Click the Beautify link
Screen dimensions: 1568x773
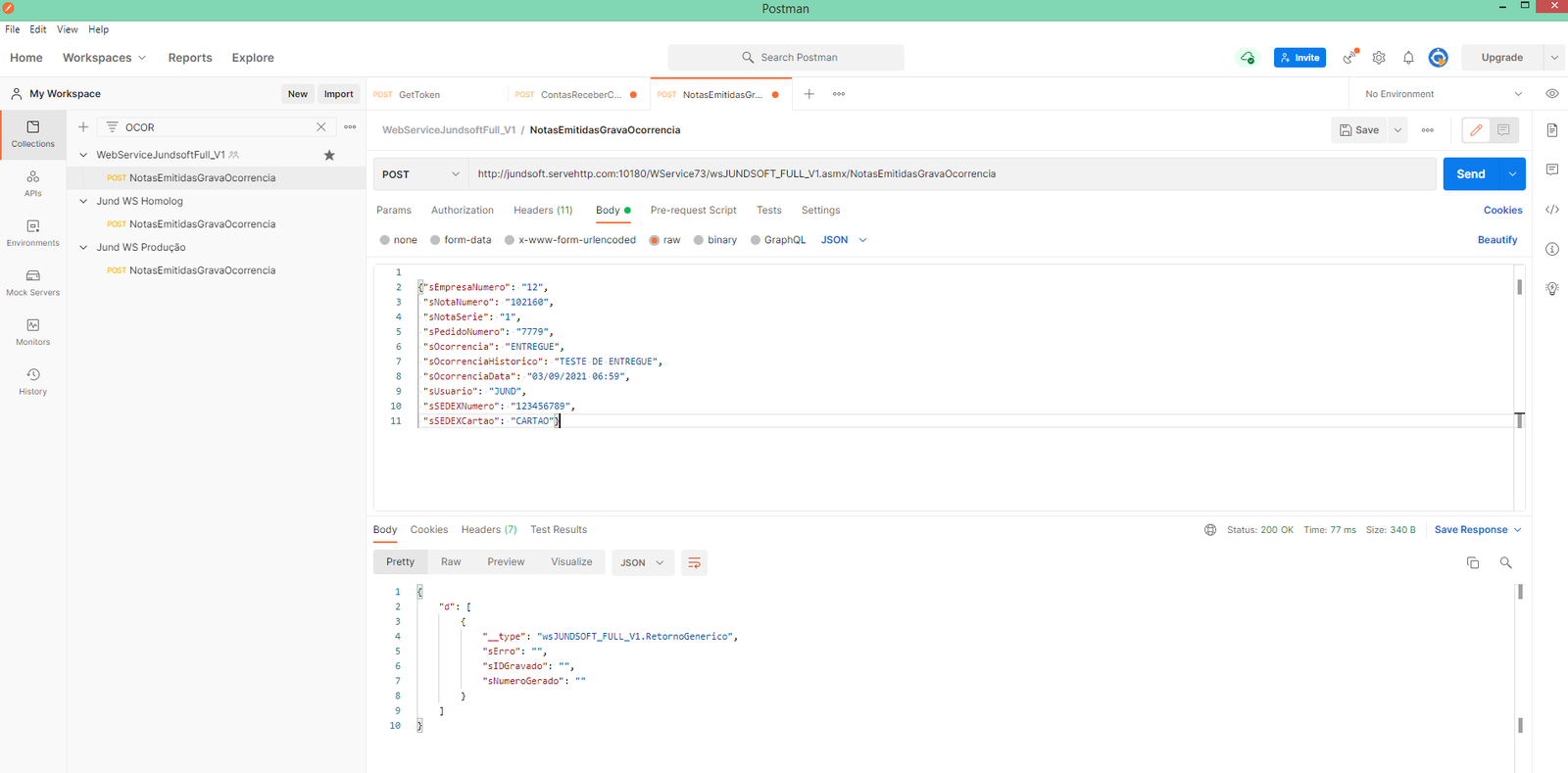click(1496, 240)
